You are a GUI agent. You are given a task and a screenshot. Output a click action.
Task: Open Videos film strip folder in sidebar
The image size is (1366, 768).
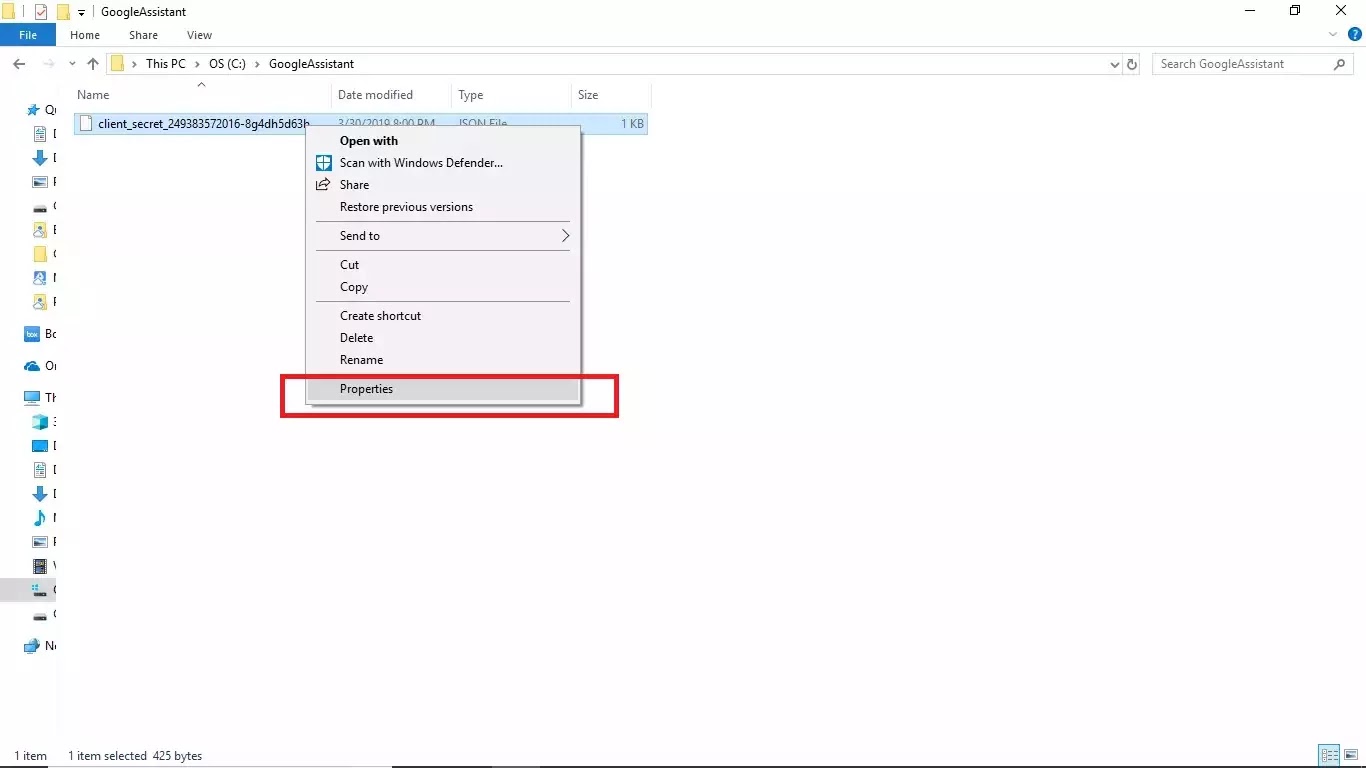pos(40,566)
